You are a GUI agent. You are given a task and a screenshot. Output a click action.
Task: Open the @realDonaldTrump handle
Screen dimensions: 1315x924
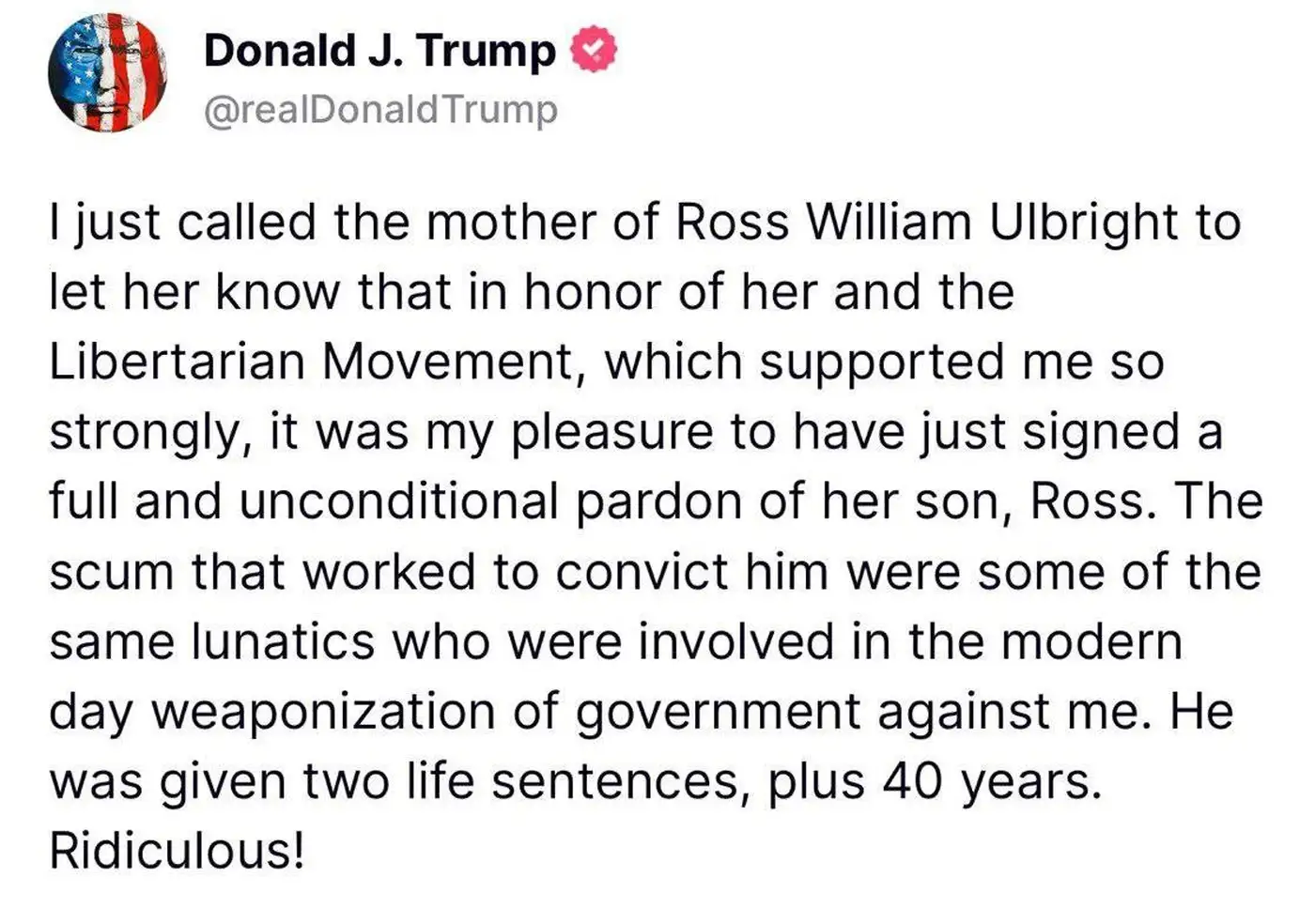[380, 110]
